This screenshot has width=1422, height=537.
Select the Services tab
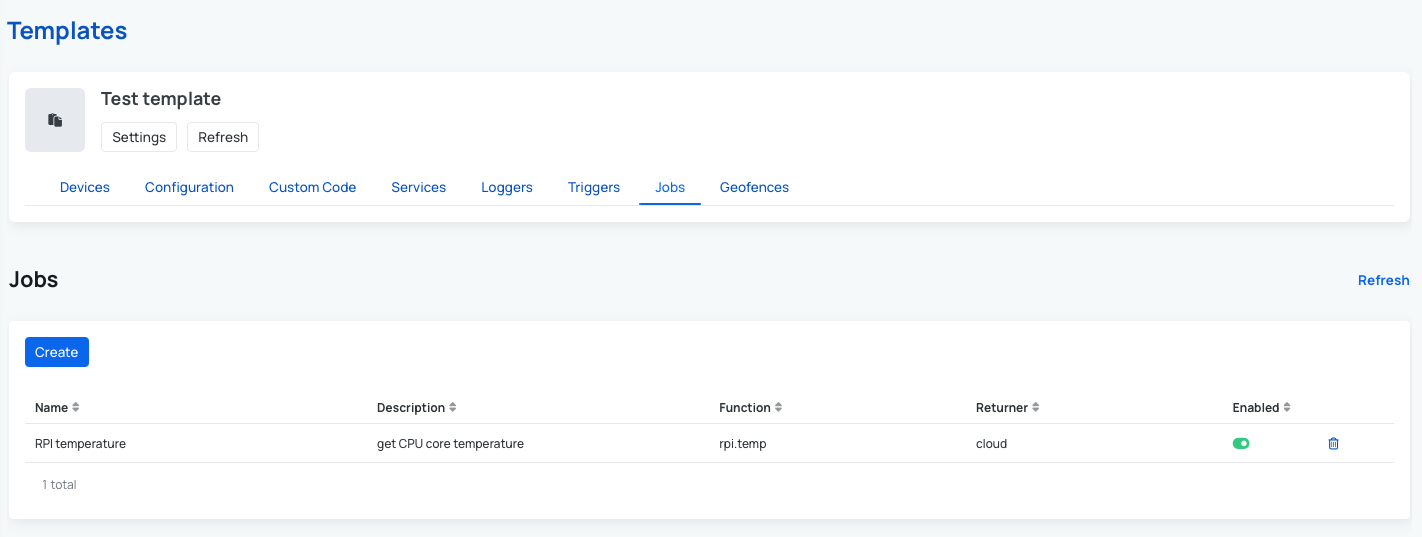[x=418, y=187]
